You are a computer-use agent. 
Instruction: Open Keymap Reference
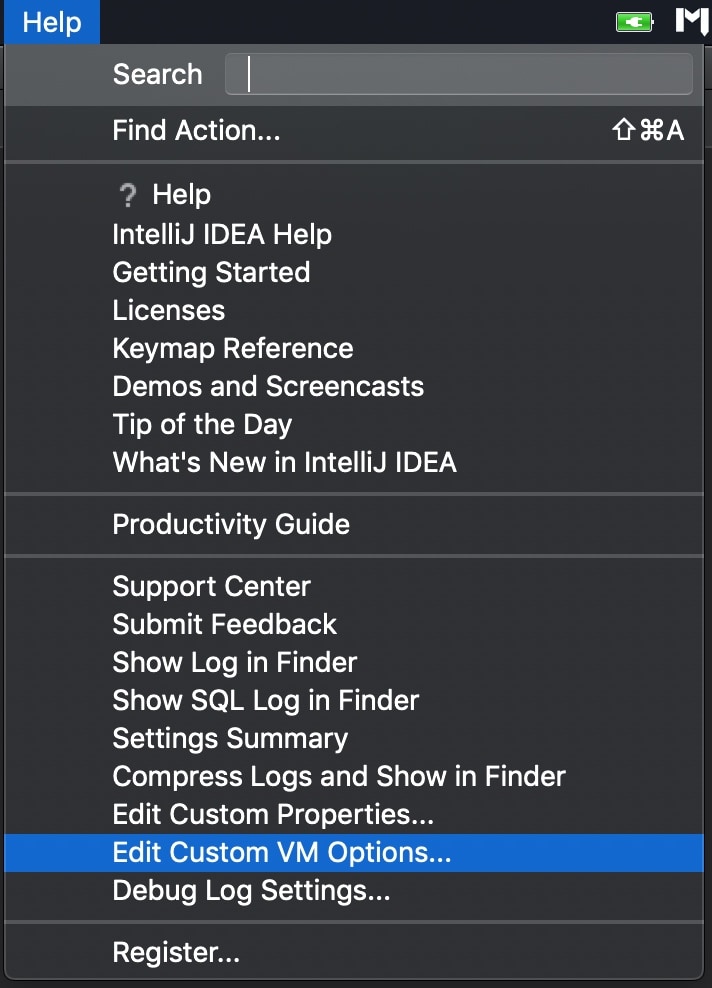click(233, 349)
